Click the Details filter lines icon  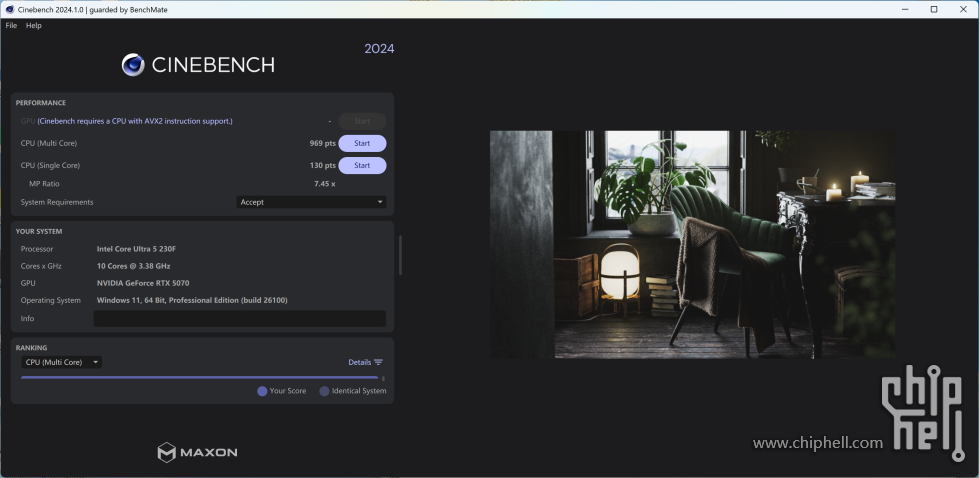pos(378,362)
